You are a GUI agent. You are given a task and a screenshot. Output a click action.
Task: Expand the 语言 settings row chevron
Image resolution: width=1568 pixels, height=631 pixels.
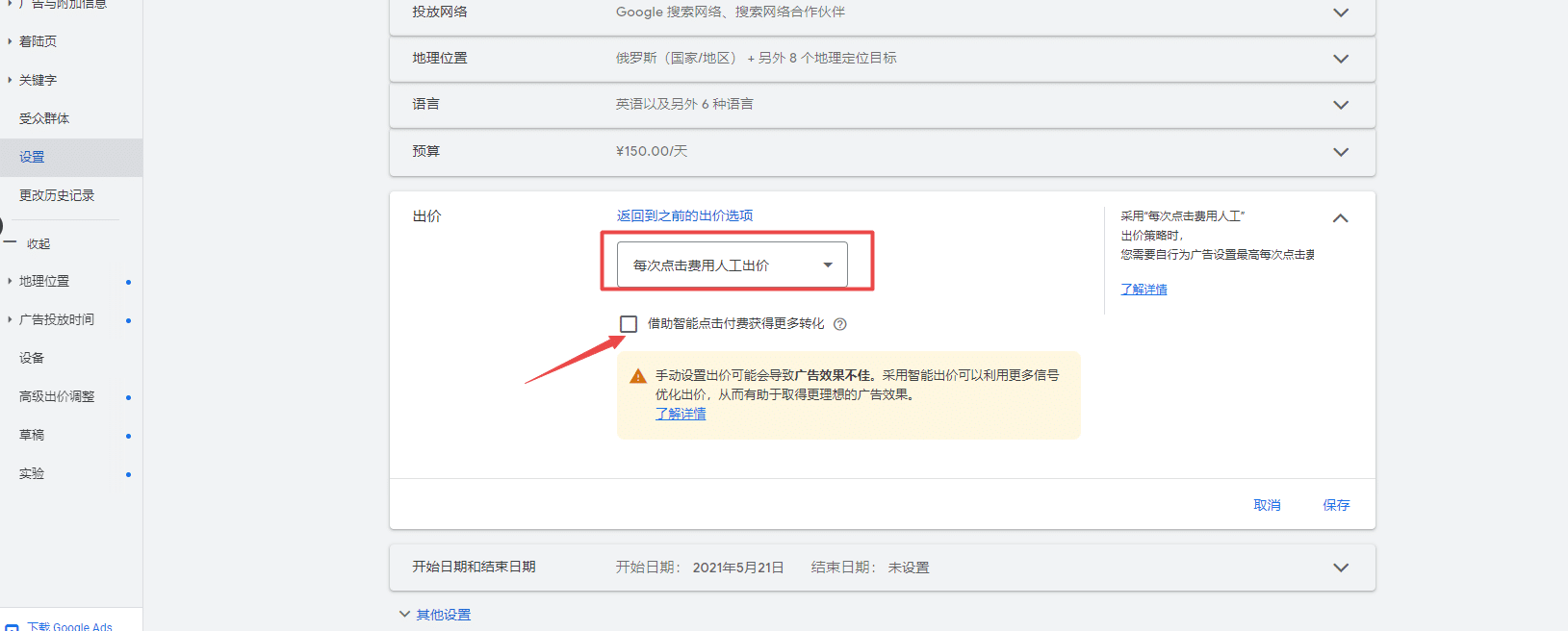(x=1341, y=105)
